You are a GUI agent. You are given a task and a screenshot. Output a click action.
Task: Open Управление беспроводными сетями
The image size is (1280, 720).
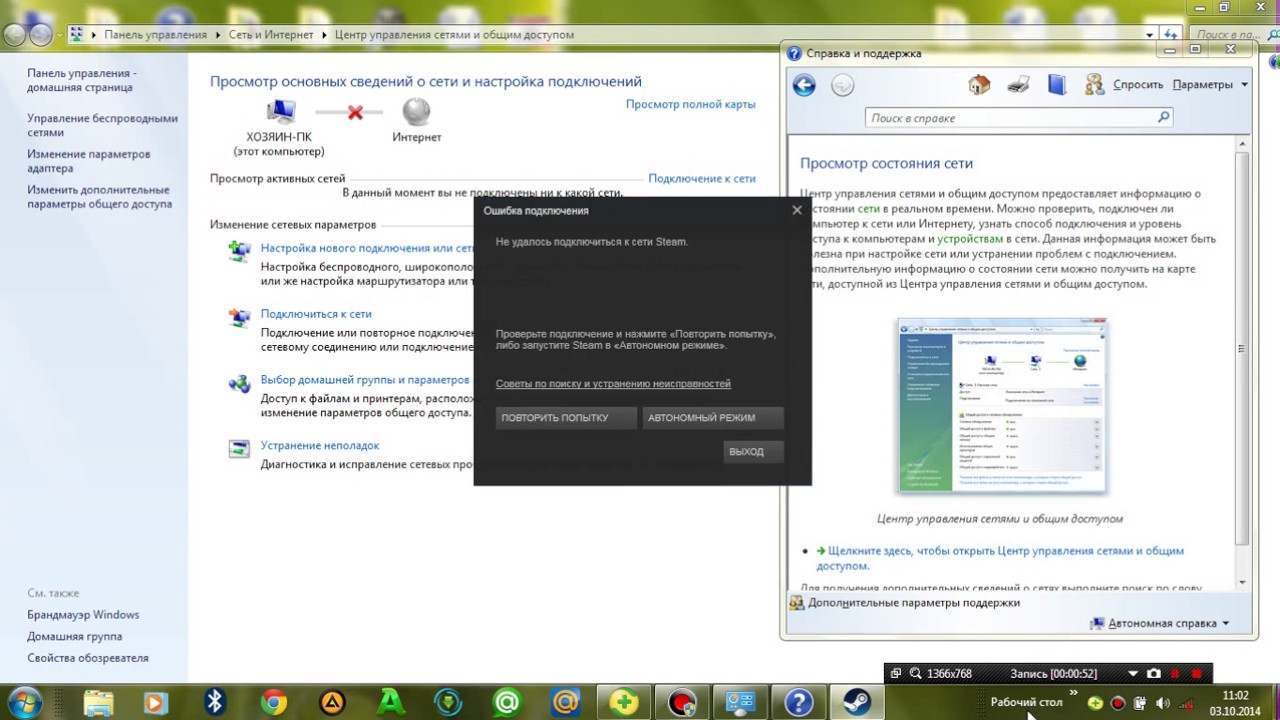(x=102, y=125)
